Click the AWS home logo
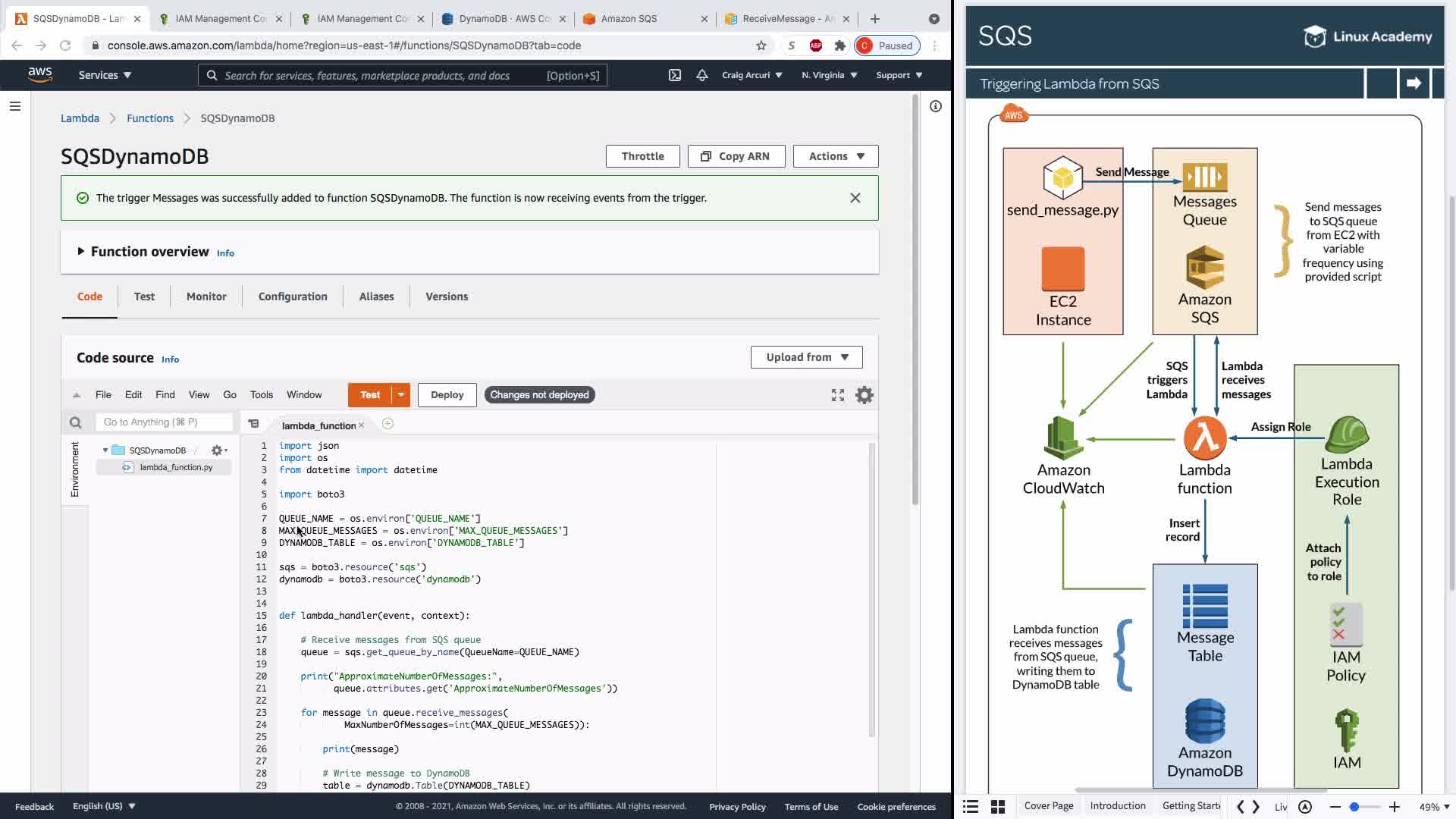1456x819 pixels. [x=40, y=74]
